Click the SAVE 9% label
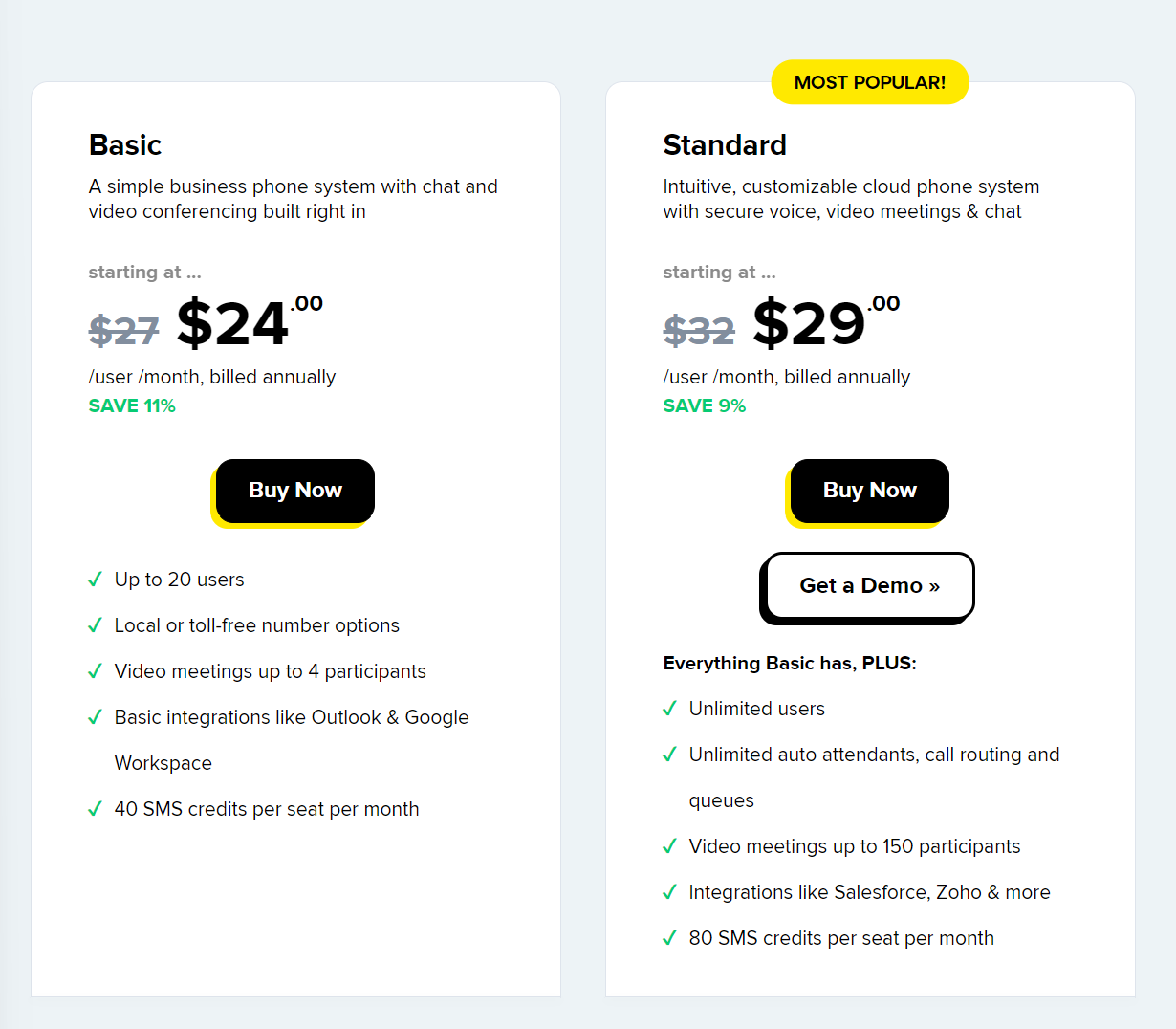Image resolution: width=1176 pixels, height=1029 pixels. point(705,405)
